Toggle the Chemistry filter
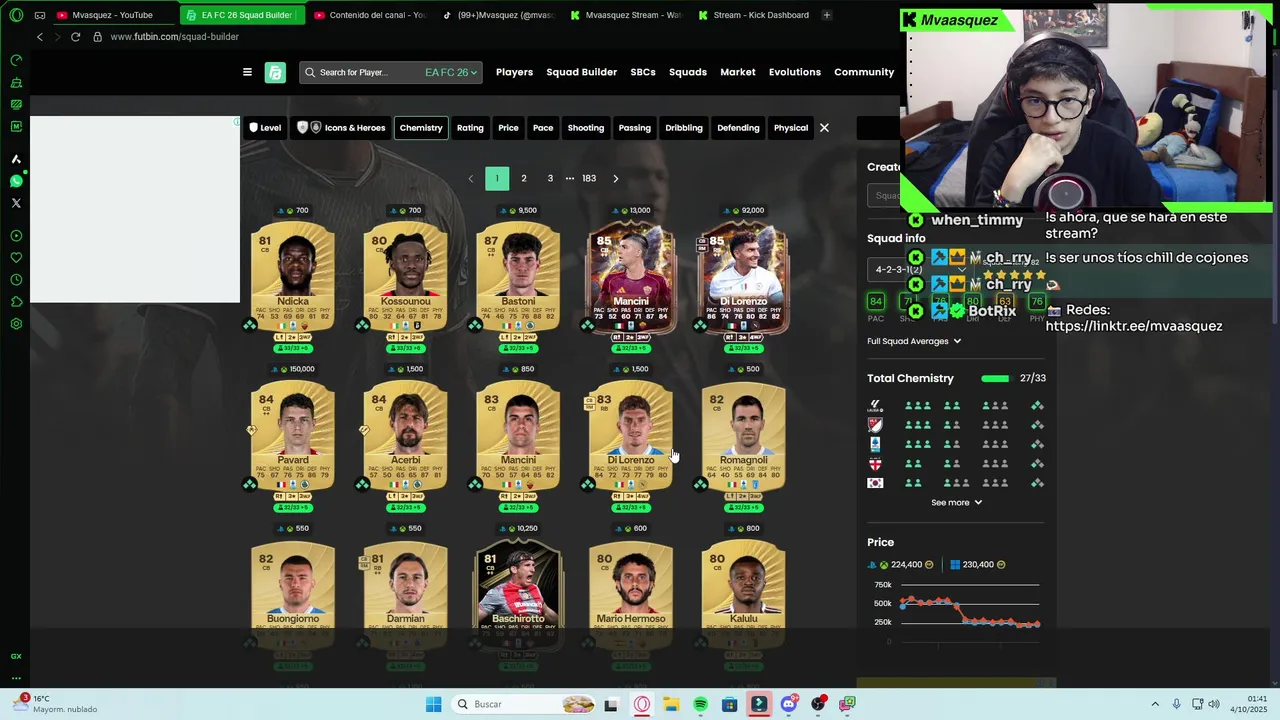 pos(421,128)
